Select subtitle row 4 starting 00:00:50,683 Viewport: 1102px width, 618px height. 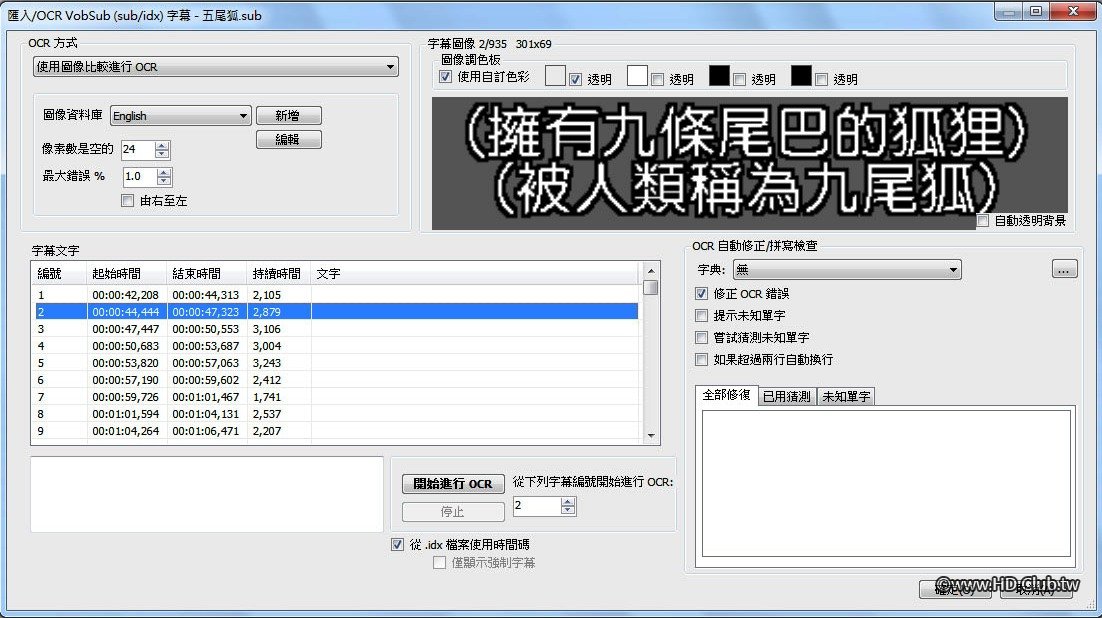click(337, 346)
